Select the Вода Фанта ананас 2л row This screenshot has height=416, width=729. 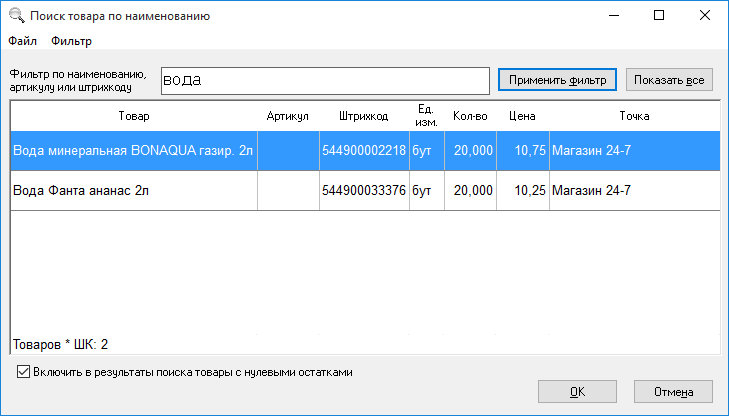tap(132, 190)
